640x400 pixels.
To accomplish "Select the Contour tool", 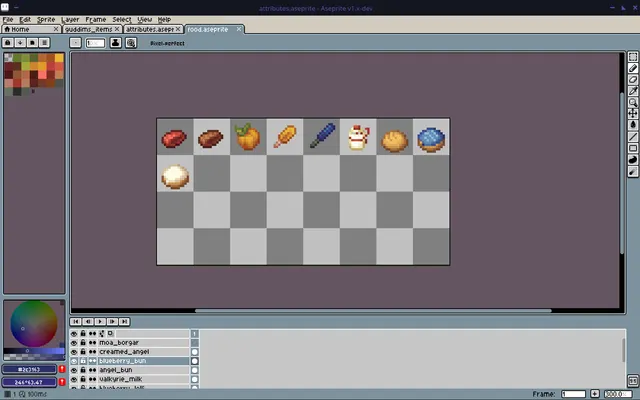I will pyautogui.click(x=633, y=160).
